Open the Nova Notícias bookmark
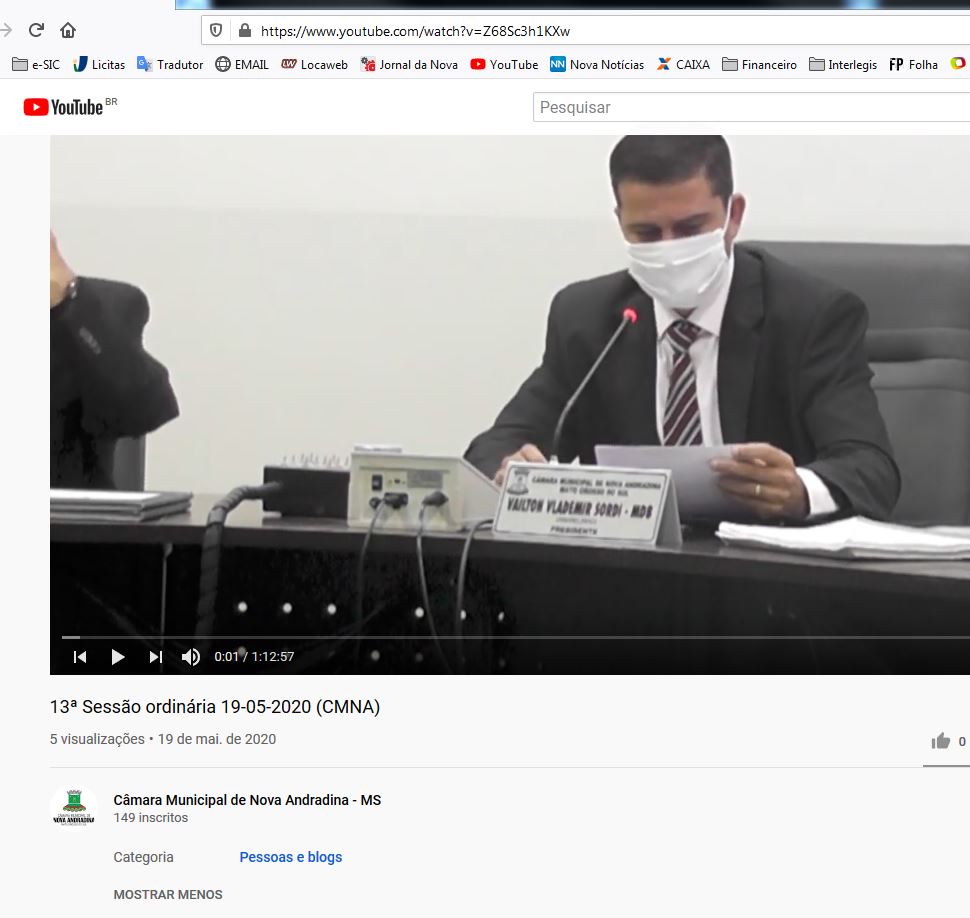This screenshot has height=918, width=970. coord(597,65)
